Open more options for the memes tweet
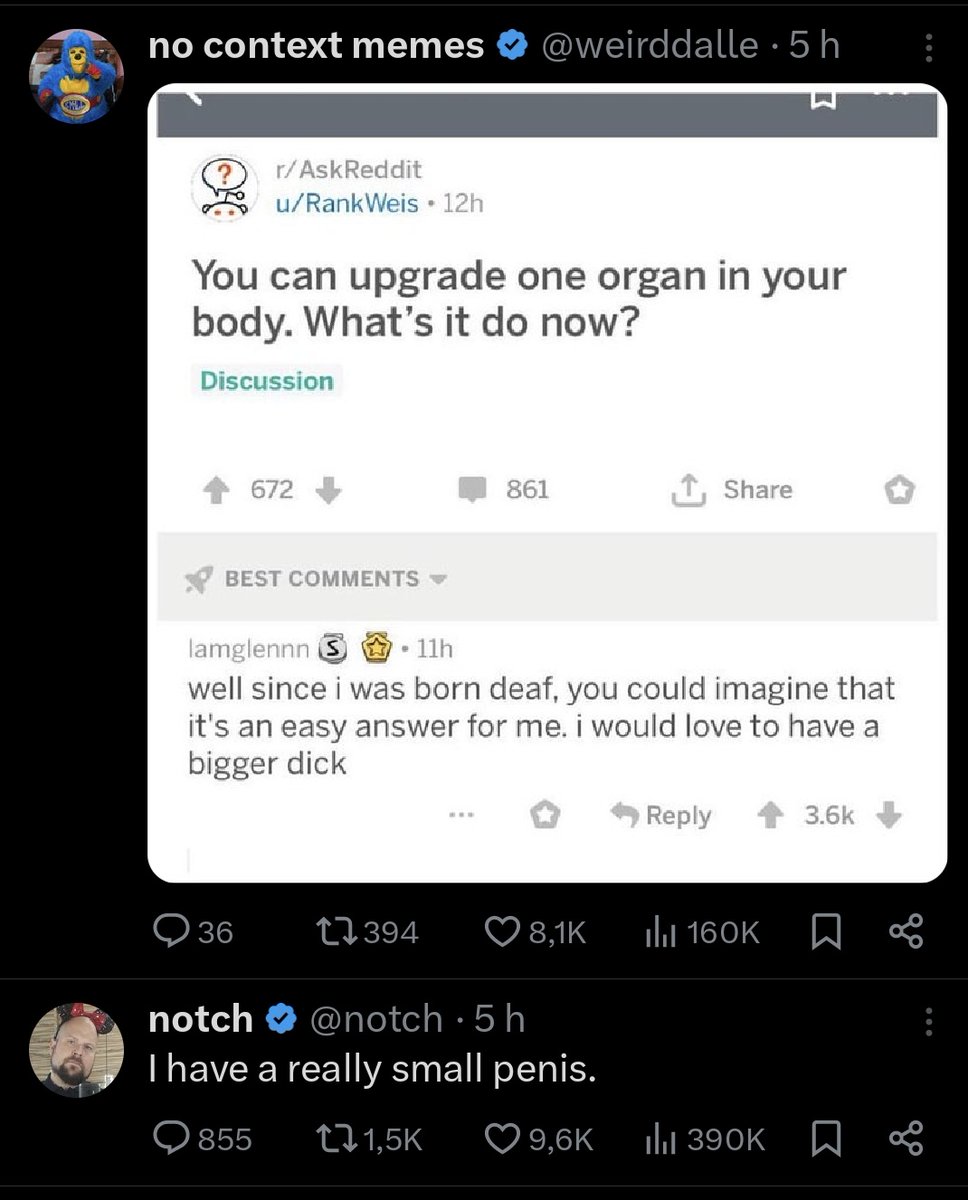Image resolution: width=968 pixels, height=1200 pixels. pos(928,48)
